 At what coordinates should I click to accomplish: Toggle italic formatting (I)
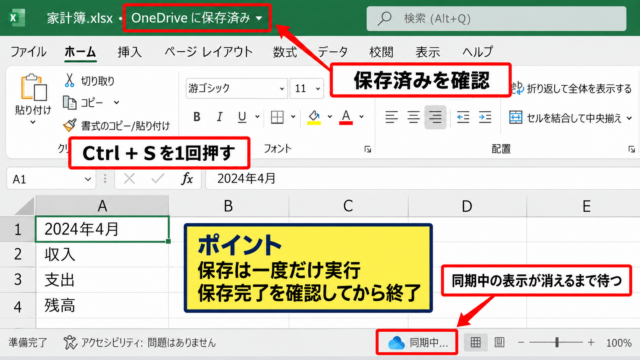point(220,117)
